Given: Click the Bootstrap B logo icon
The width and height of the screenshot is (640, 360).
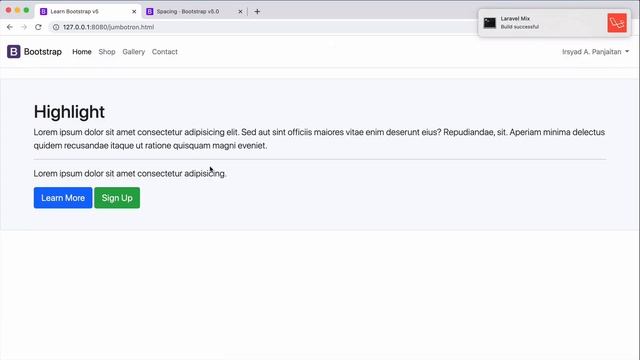Looking at the screenshot, I should pos(13,52).
